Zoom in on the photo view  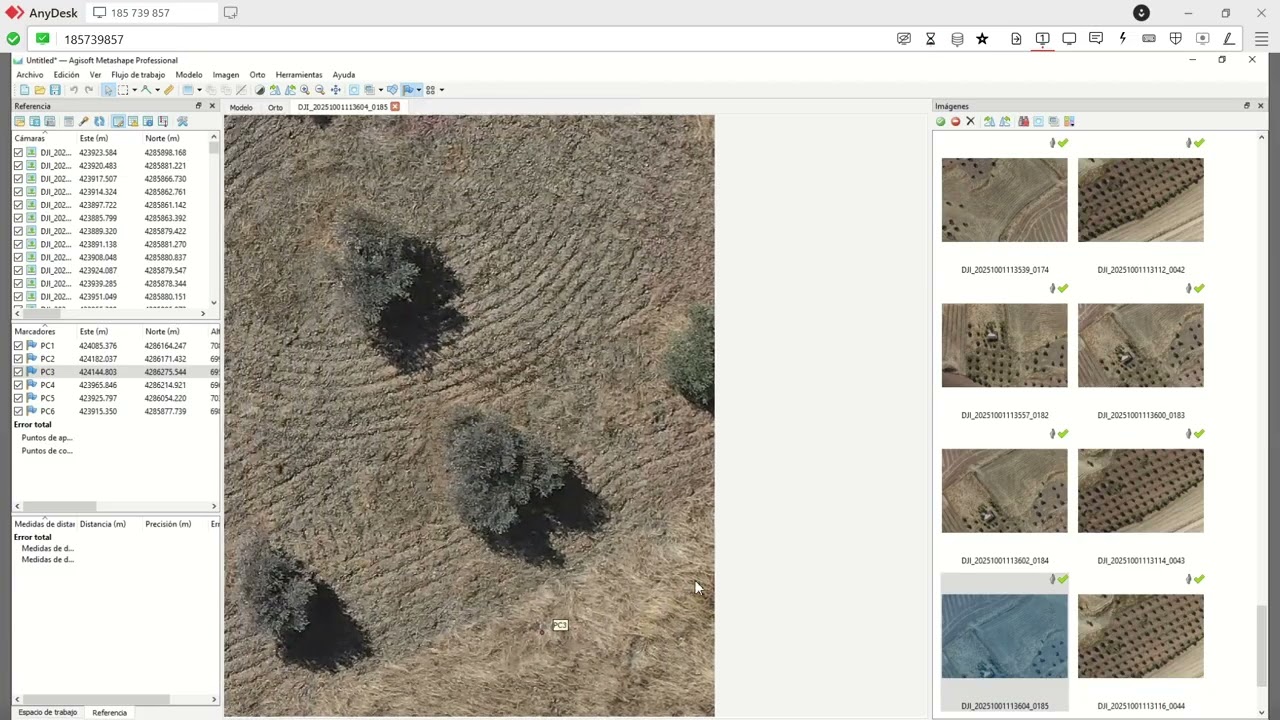305,90
